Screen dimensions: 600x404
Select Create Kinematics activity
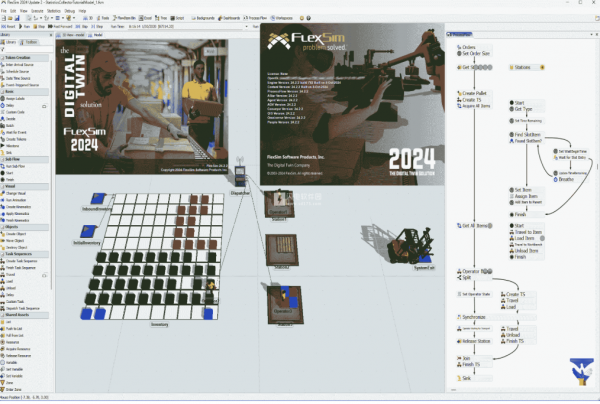[x=18, y=207]
